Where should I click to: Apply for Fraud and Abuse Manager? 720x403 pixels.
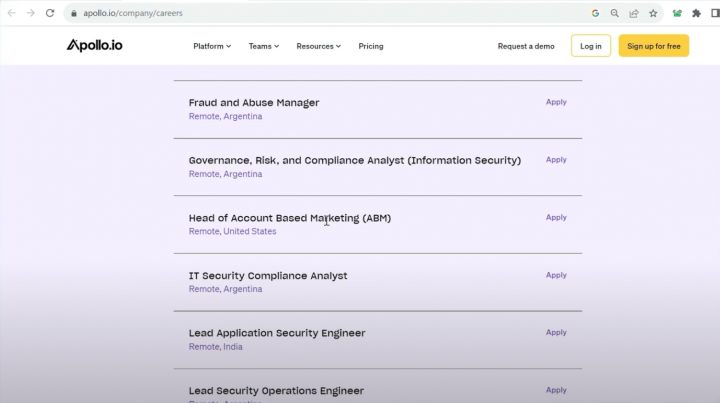556,102
